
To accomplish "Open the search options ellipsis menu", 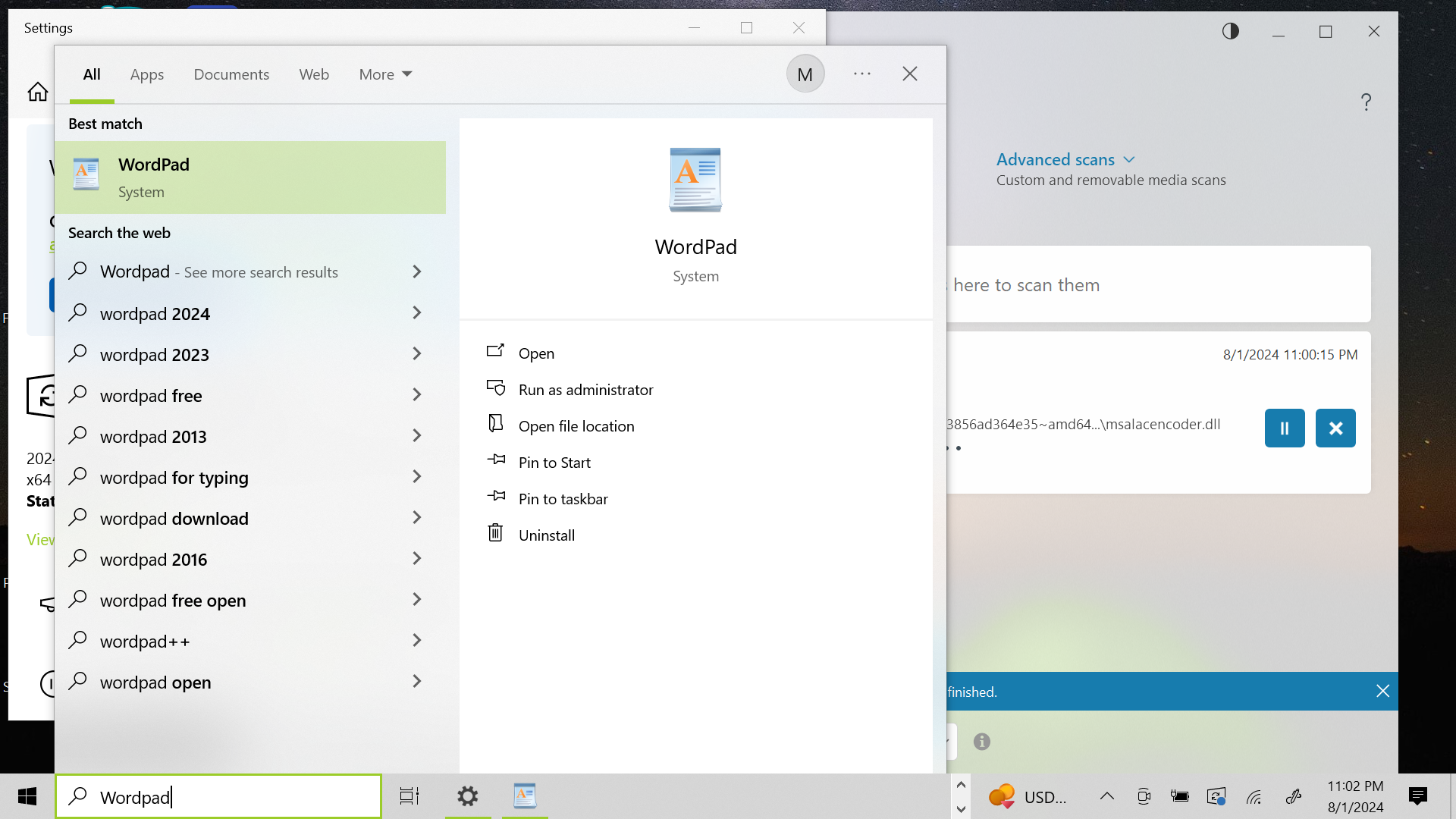I will 862,74.
